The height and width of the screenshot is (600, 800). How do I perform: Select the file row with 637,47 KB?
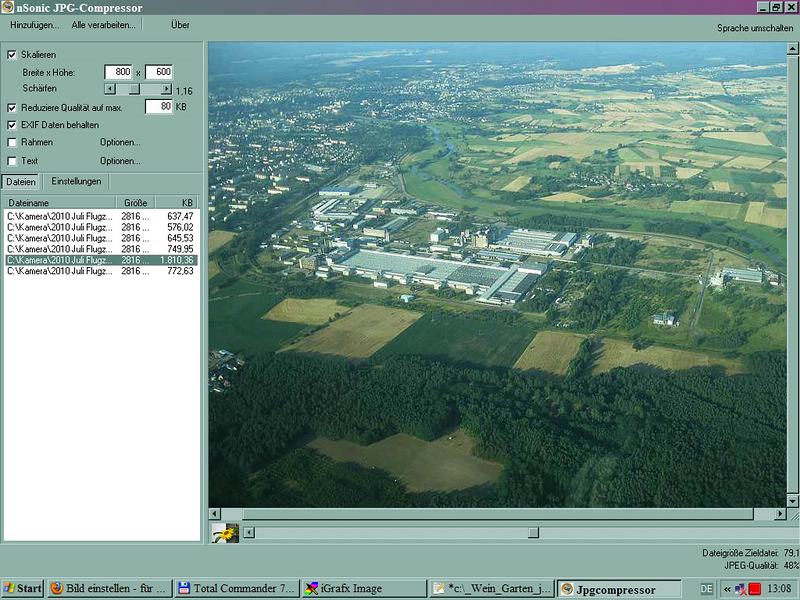[100, 216]
